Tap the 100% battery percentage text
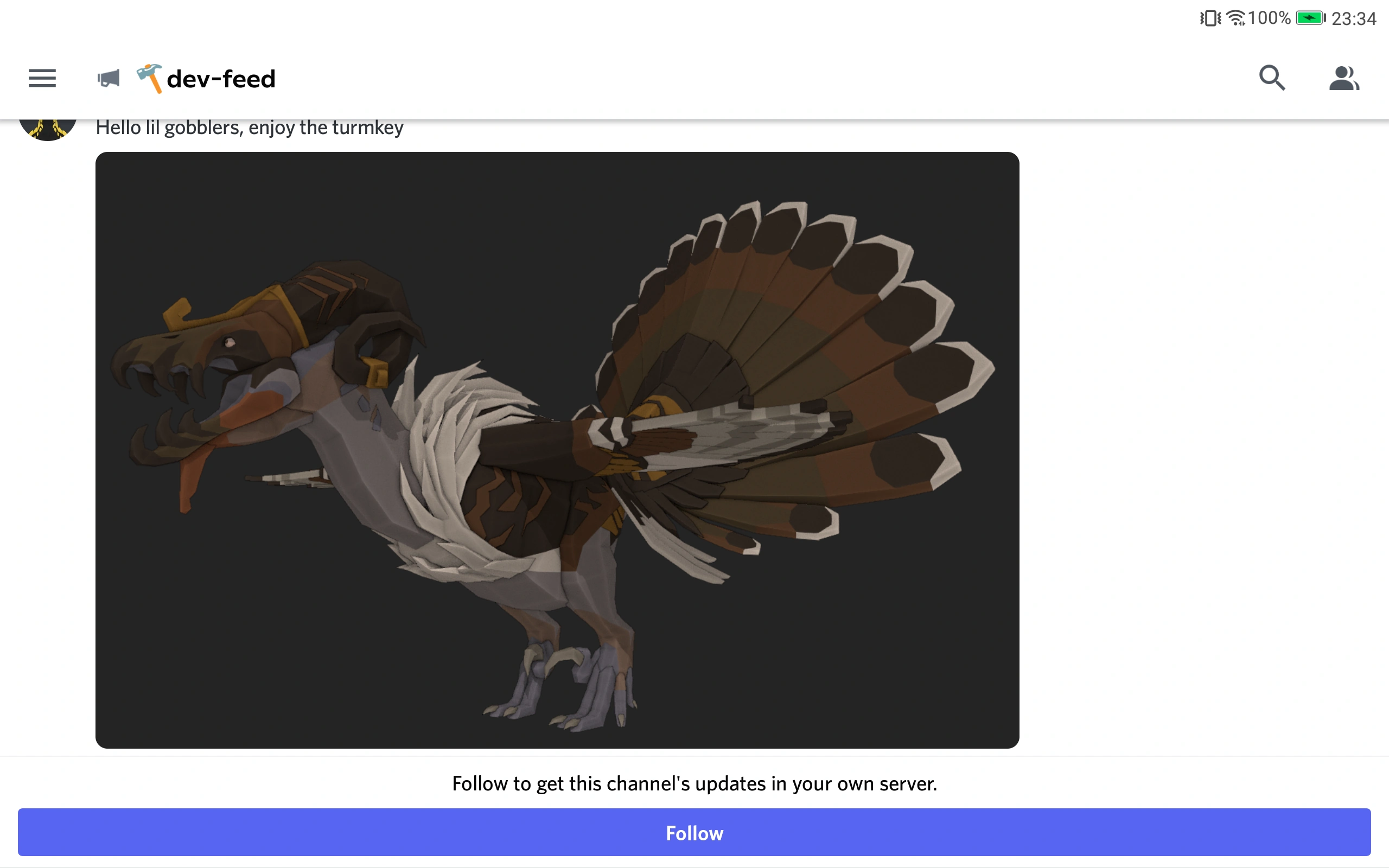The height and width of the screenshot is (868, 1389). point(1269,18)
